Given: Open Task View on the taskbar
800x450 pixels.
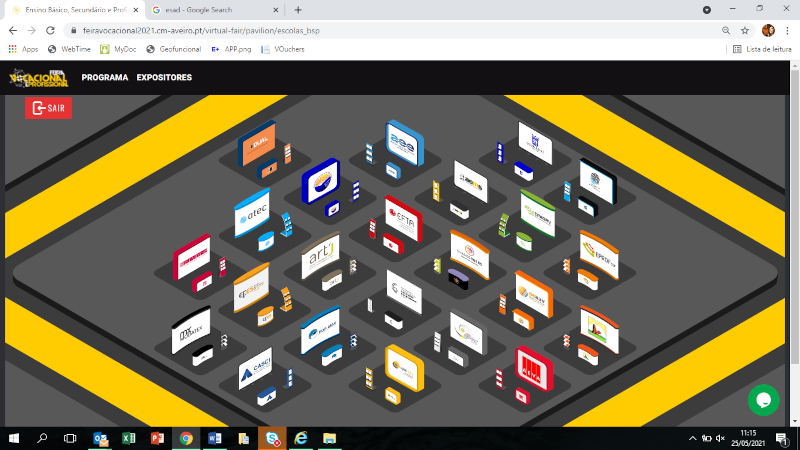Looking at the screenshot, I should 70,438.
